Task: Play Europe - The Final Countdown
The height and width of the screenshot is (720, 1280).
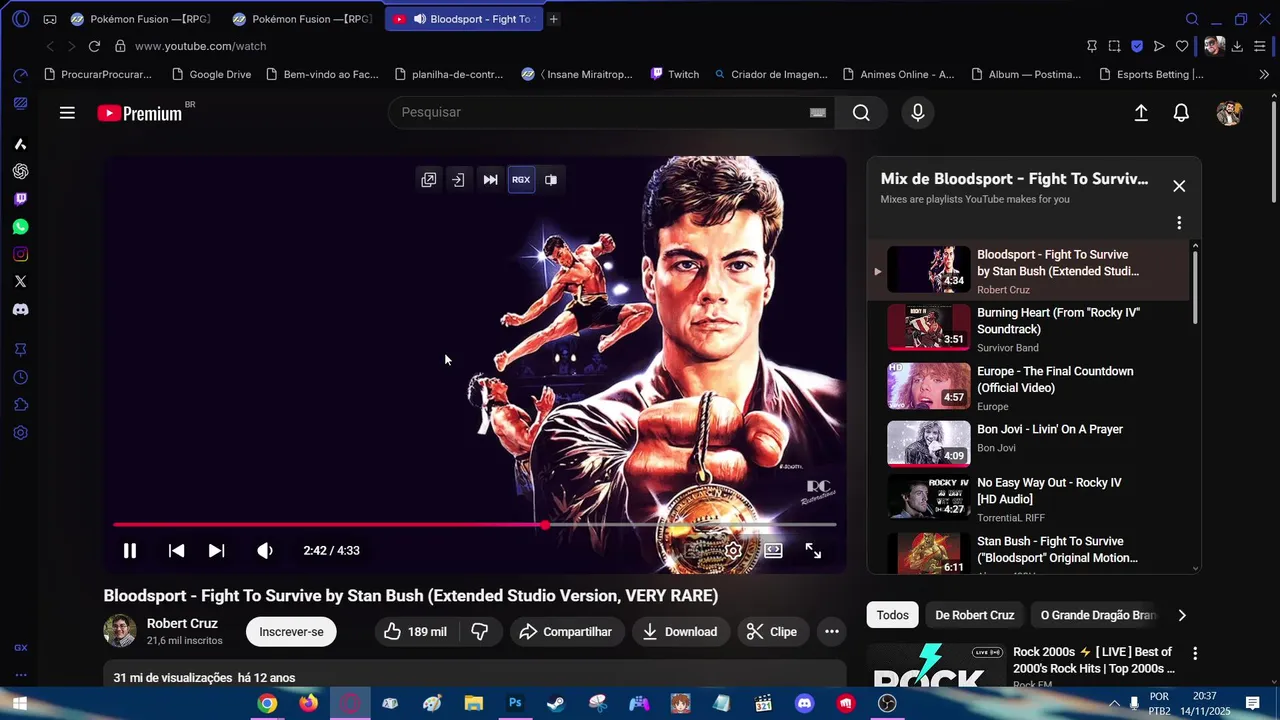Action: point(1030,387)
